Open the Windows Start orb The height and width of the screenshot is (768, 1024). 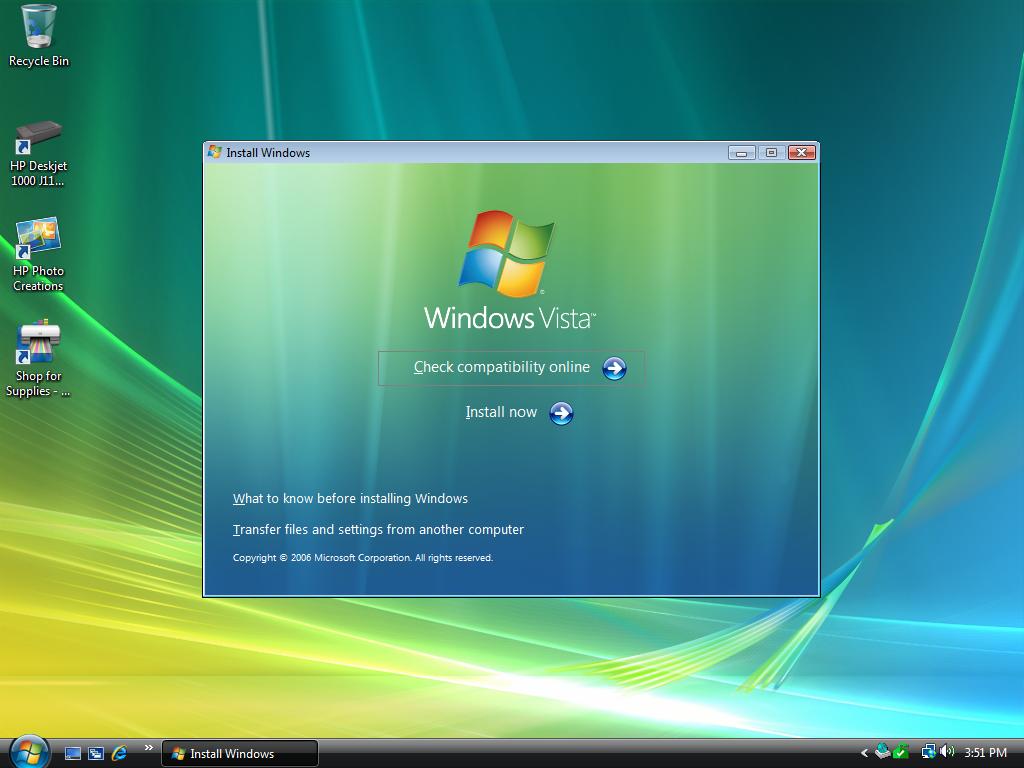[x=29, y=752]
